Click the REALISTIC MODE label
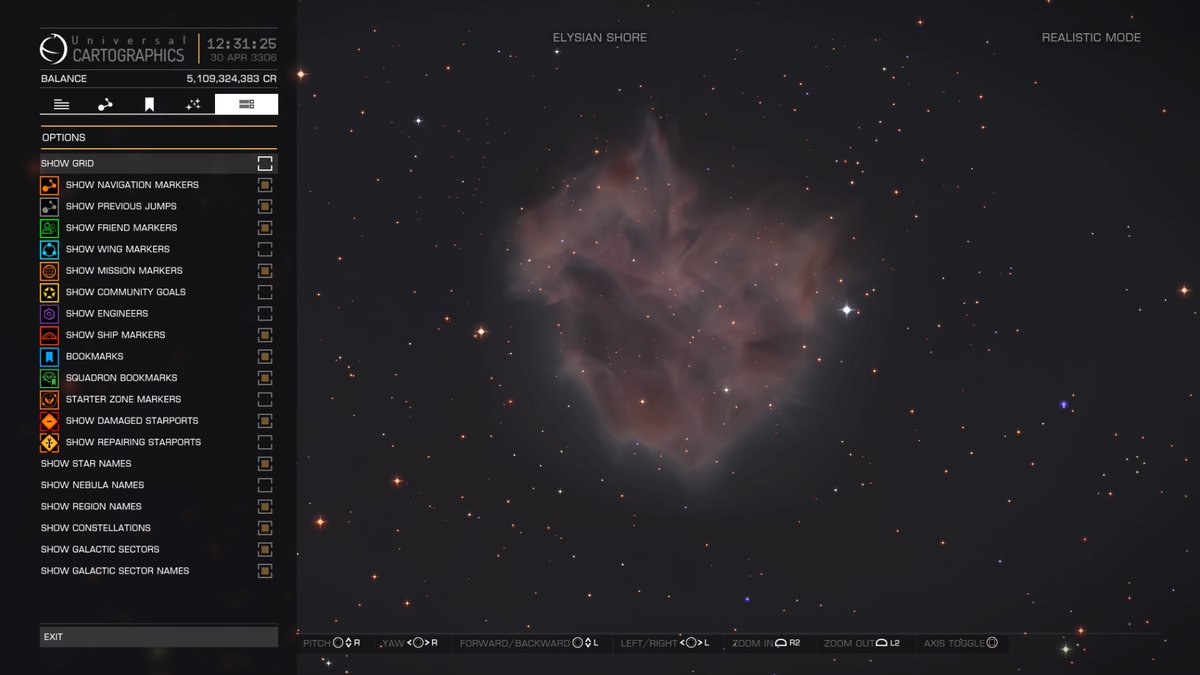The width and height of the screenshot is (1200, 675). (x=1091, y=38)
